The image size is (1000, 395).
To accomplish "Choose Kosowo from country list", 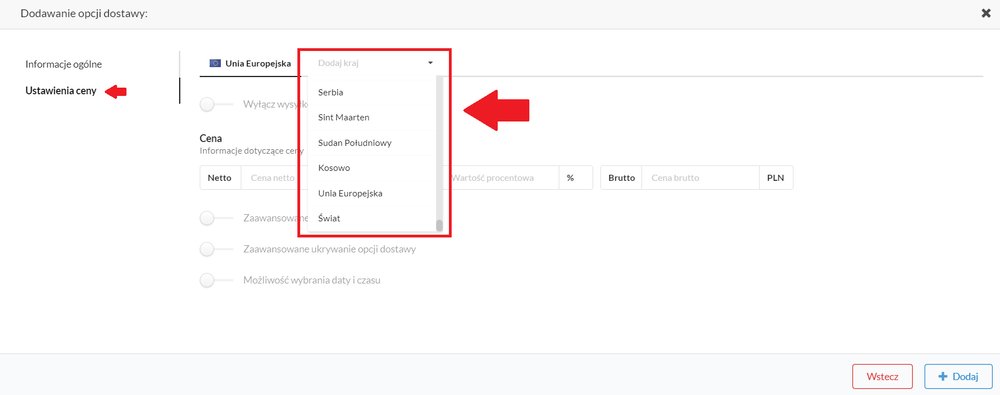I will click(x=371, y=168).
